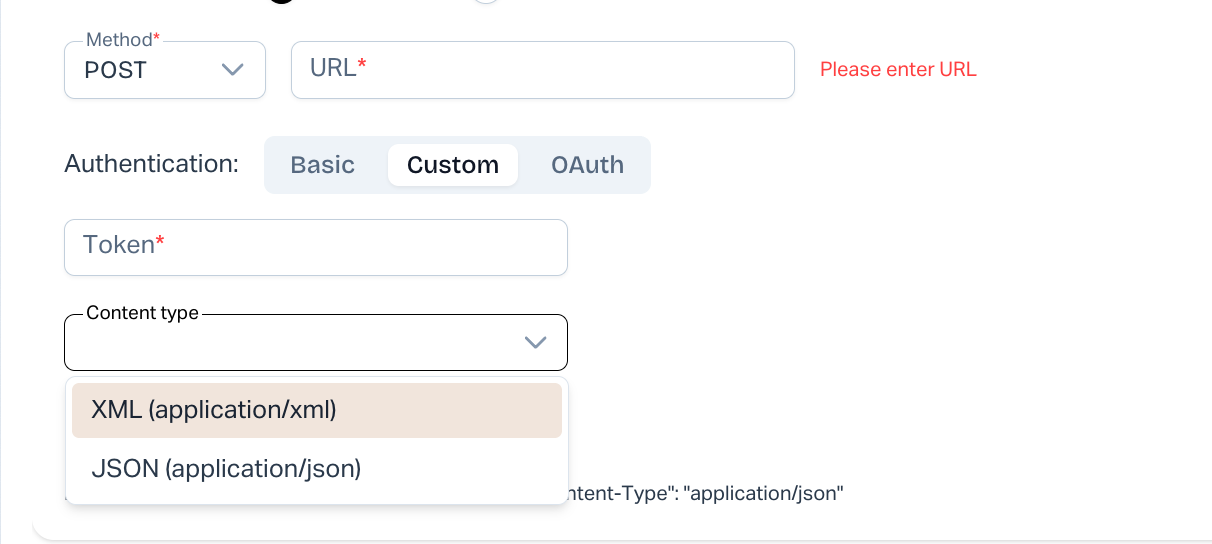Select the Custom authentication tab
The width and height of the screenshot is (1212, 544).
[452, 165]
